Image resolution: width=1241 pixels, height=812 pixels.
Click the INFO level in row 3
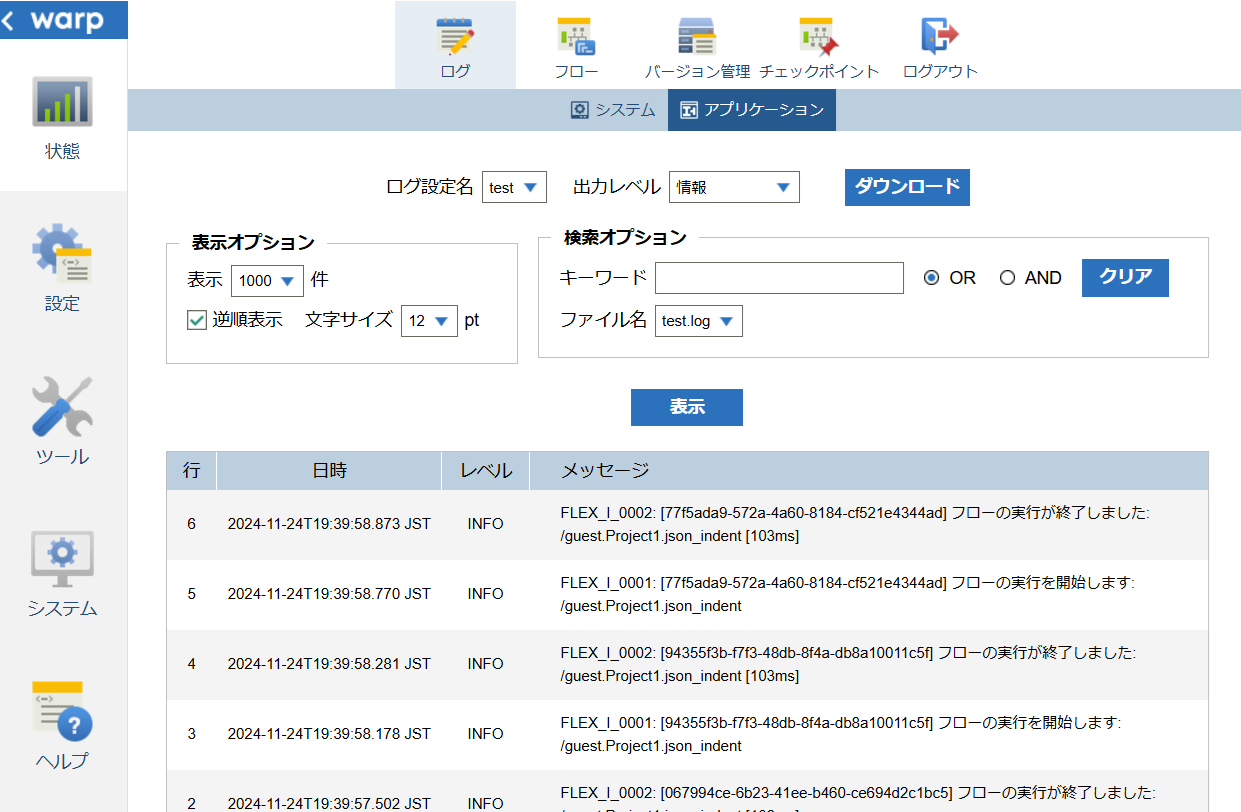tap(485, 734)
